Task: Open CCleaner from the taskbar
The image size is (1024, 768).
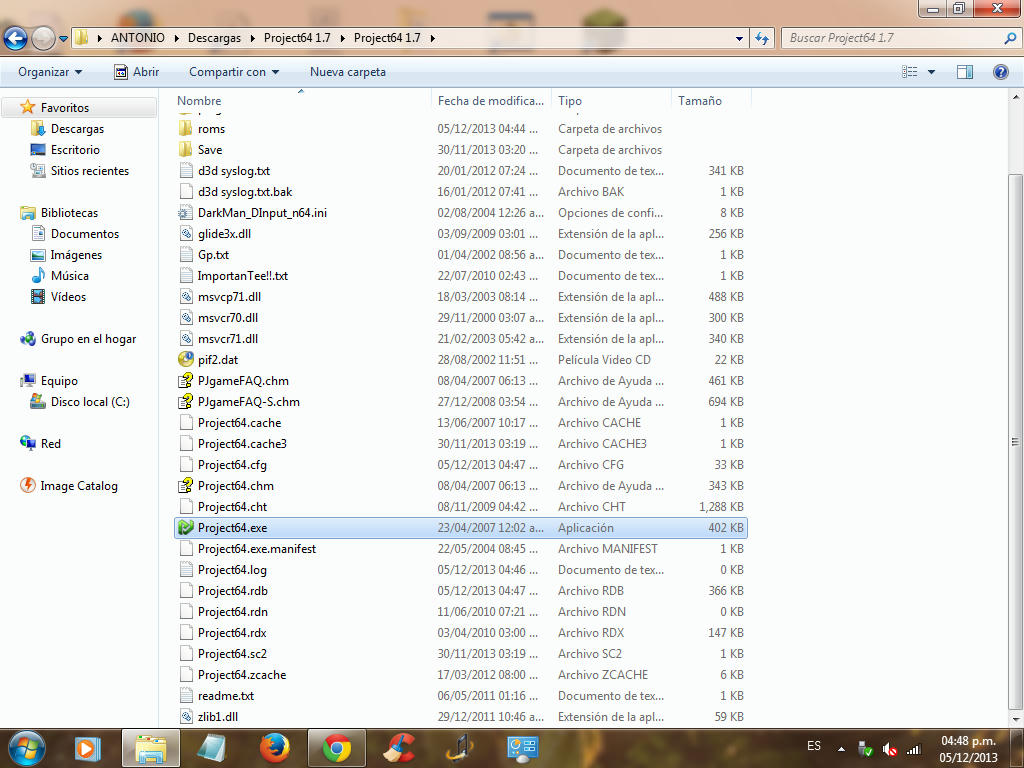Action: click(400, 748)
